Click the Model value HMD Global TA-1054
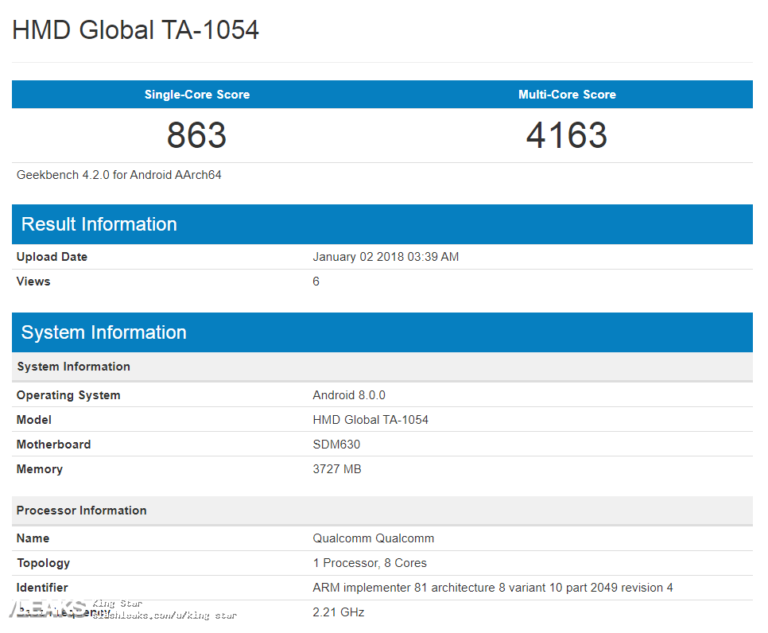Image resolution: width=768 pixels, height=633 pixels. pos(371,420)
